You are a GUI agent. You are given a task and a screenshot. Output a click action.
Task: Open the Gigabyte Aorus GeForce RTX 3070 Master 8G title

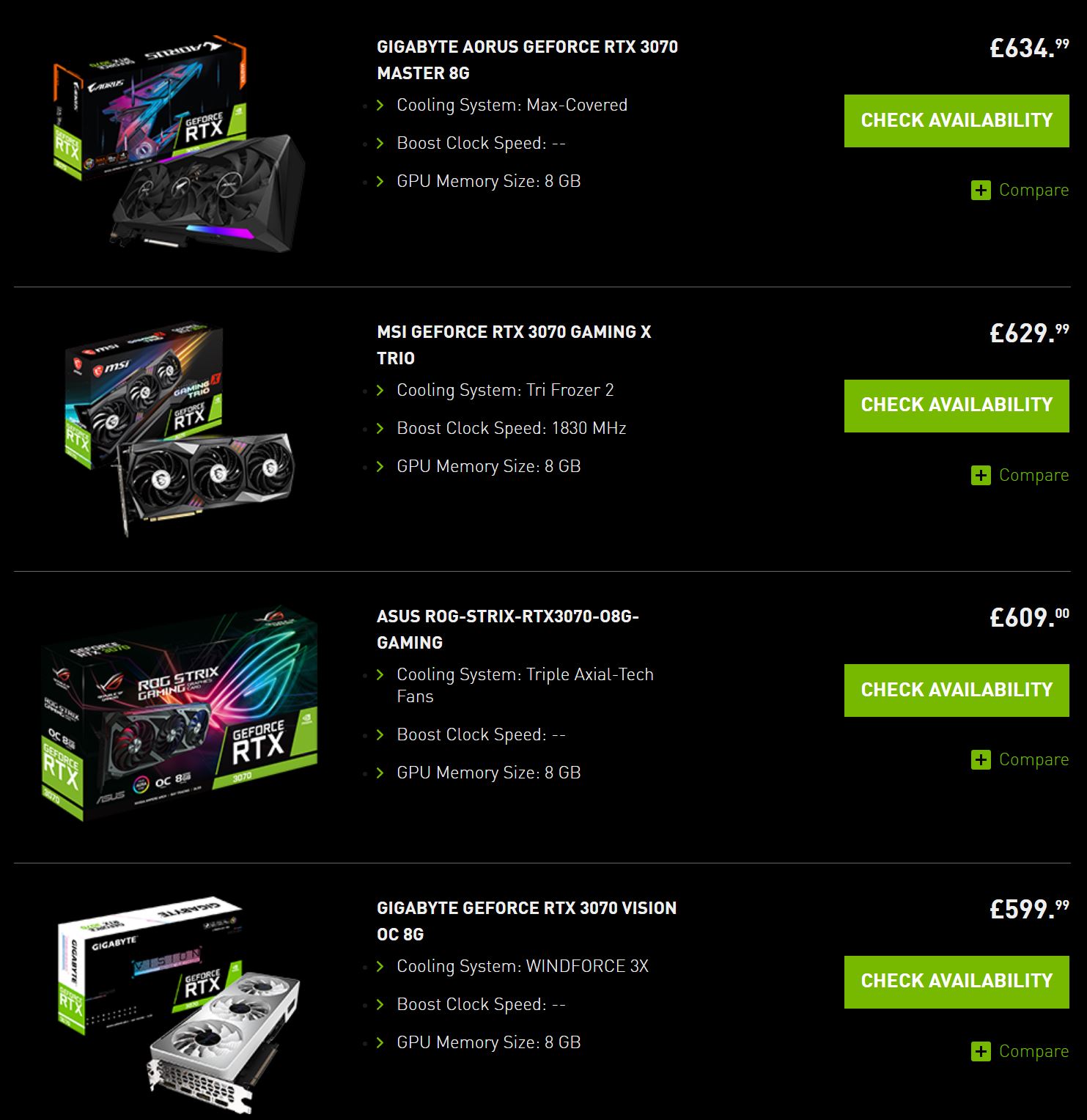[x=527, y=60]
